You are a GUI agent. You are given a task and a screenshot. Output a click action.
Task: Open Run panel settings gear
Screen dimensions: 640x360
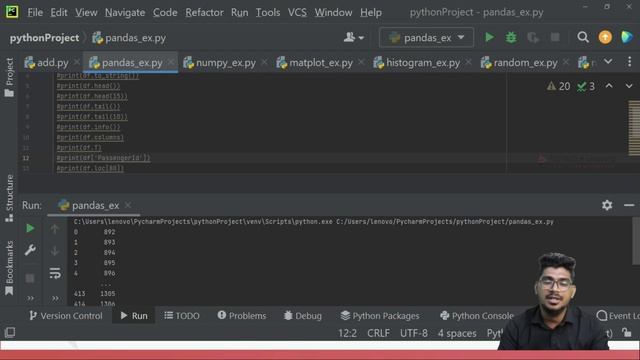(x=607, y=205)
